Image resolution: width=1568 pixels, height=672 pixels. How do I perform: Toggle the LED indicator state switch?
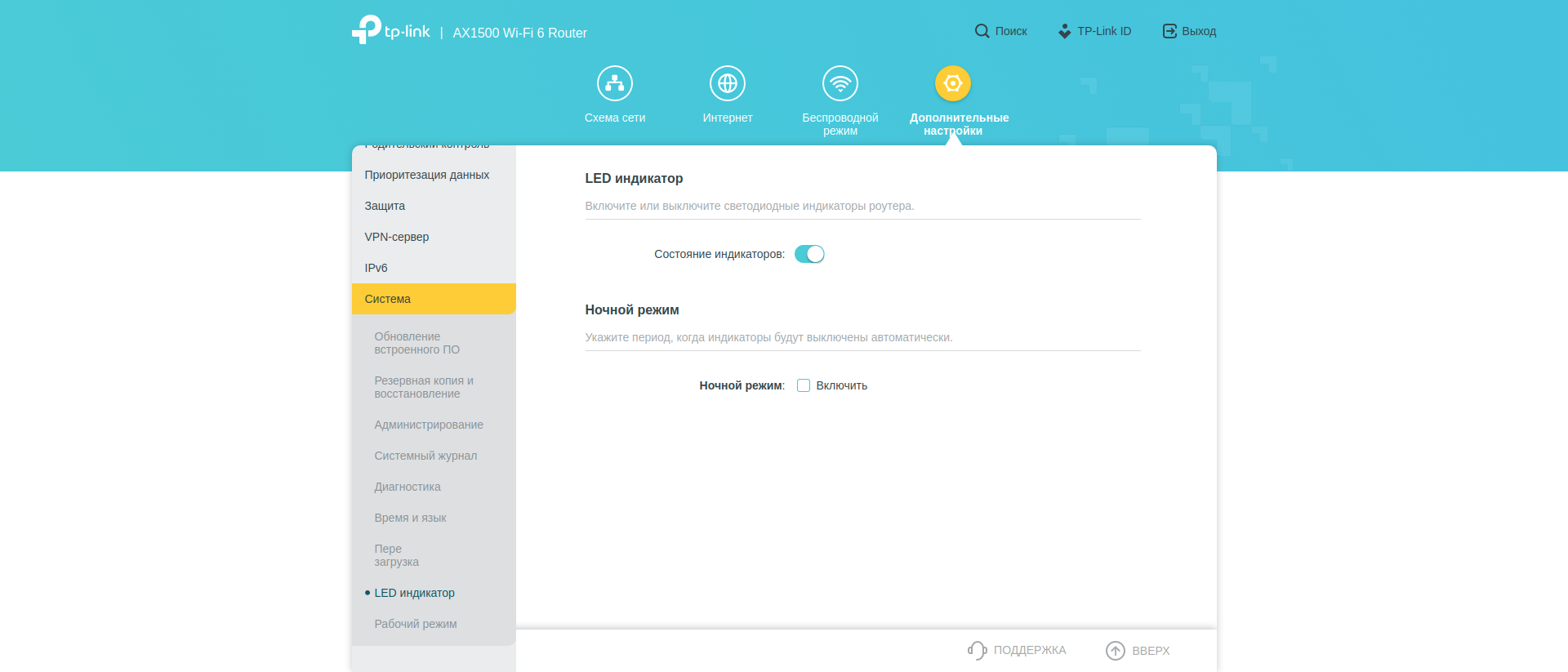tap(809, 254)
